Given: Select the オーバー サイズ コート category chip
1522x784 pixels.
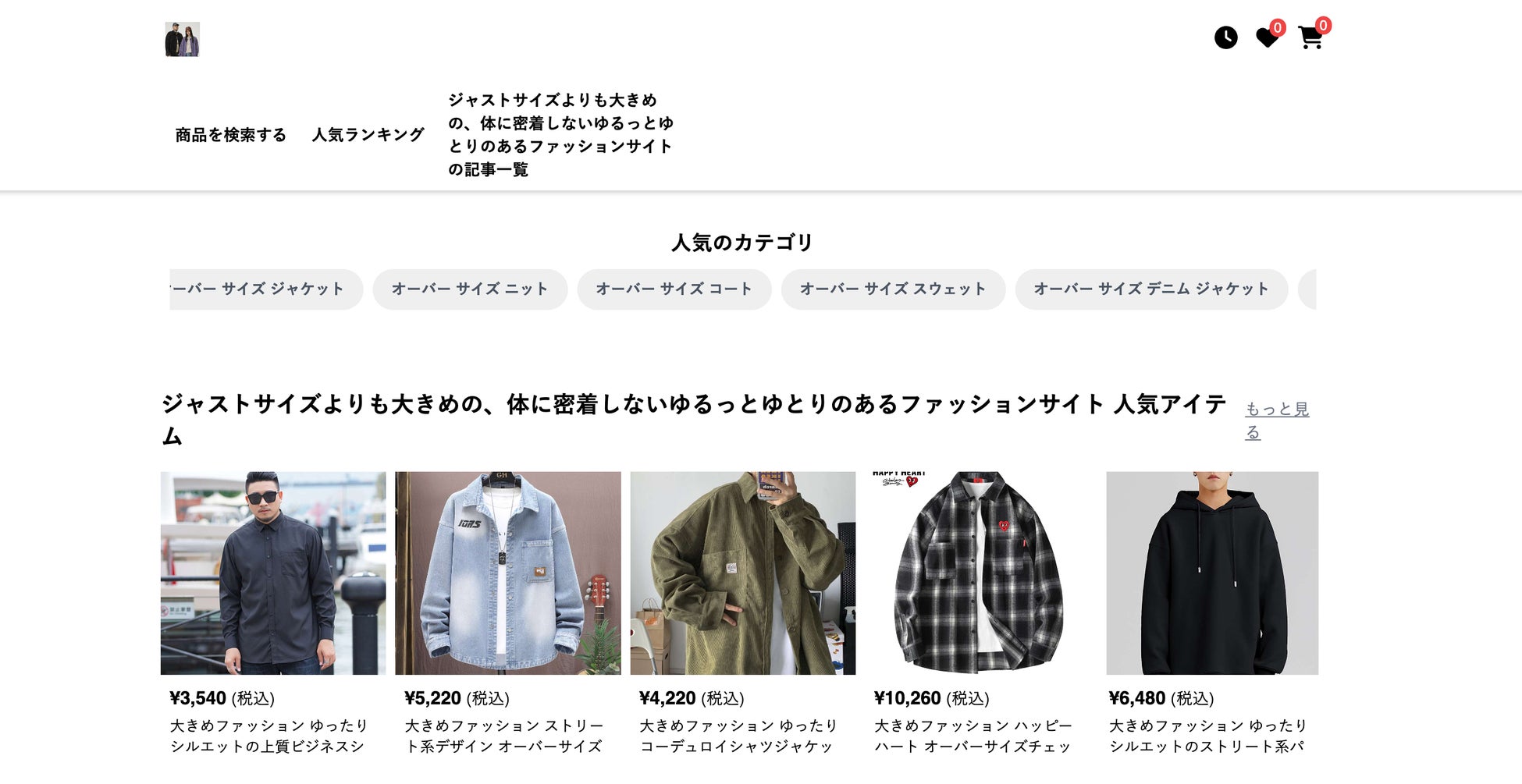Looking at the screenshot, I should coord(674,289).
